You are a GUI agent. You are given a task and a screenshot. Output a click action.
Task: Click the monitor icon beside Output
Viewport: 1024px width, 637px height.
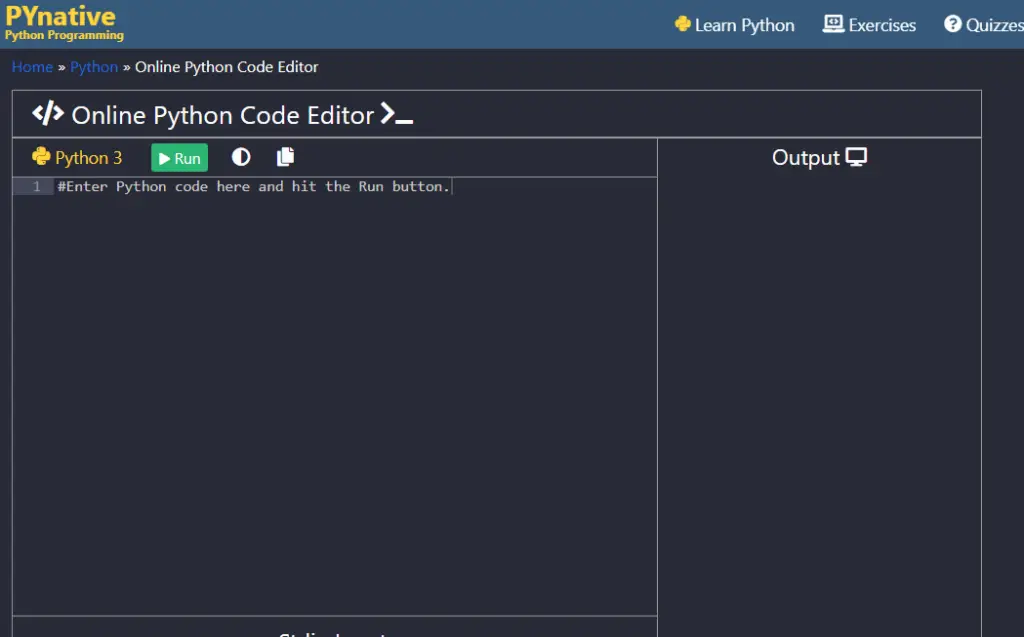tap(856, 157)
